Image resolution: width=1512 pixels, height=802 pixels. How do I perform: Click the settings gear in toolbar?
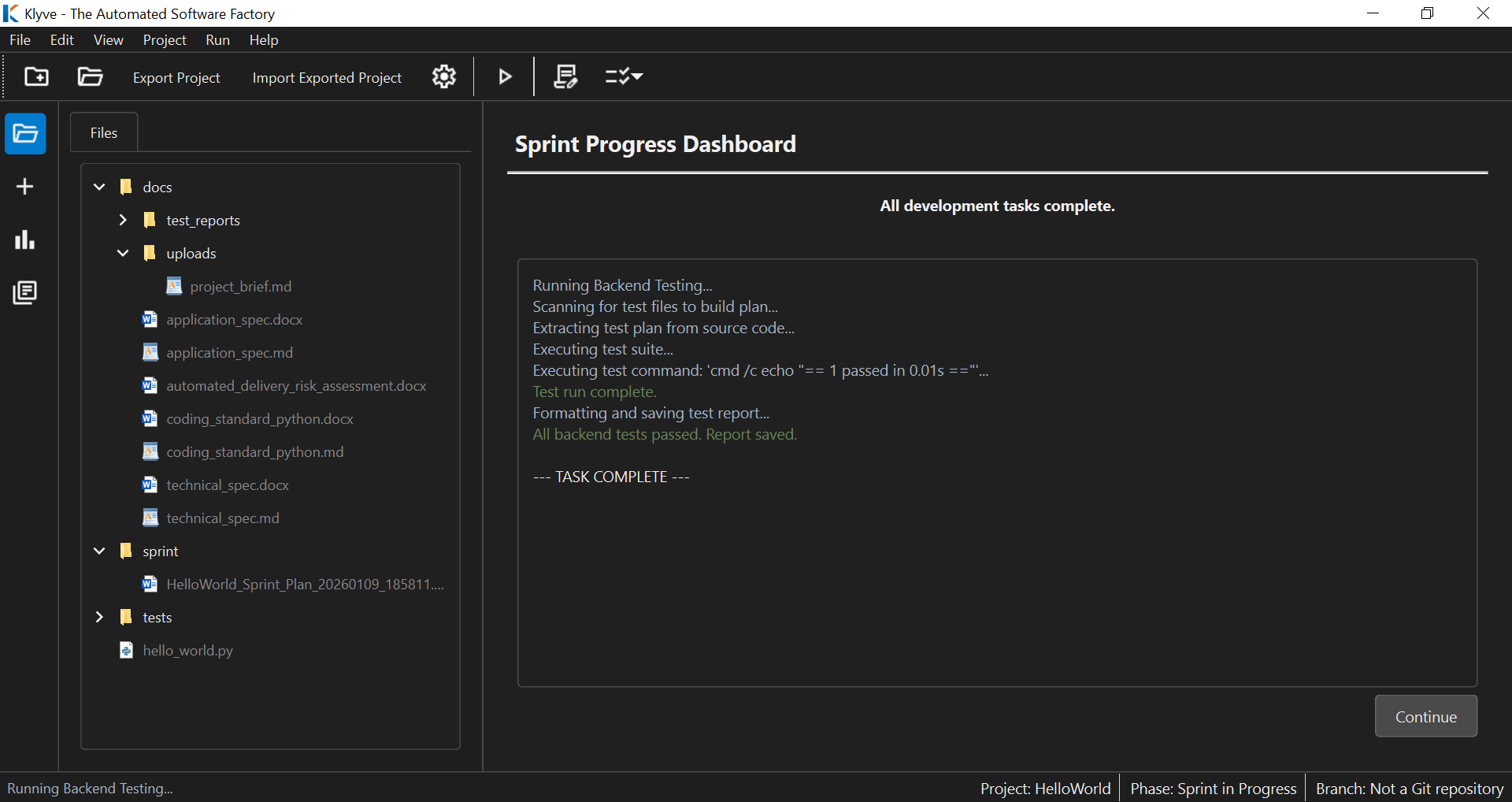(443, 76)
